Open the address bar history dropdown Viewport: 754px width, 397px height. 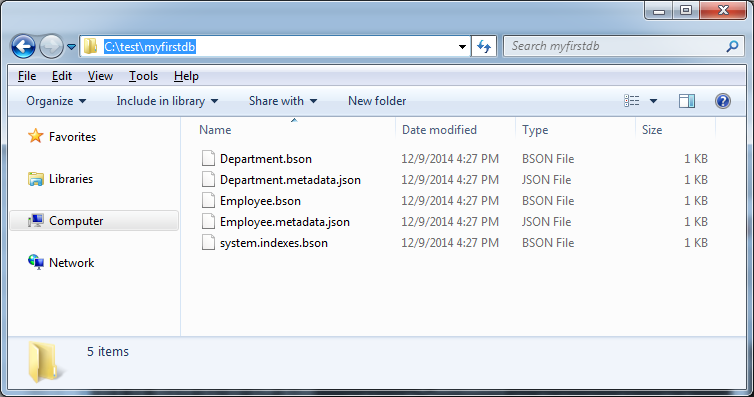[462, 47]
